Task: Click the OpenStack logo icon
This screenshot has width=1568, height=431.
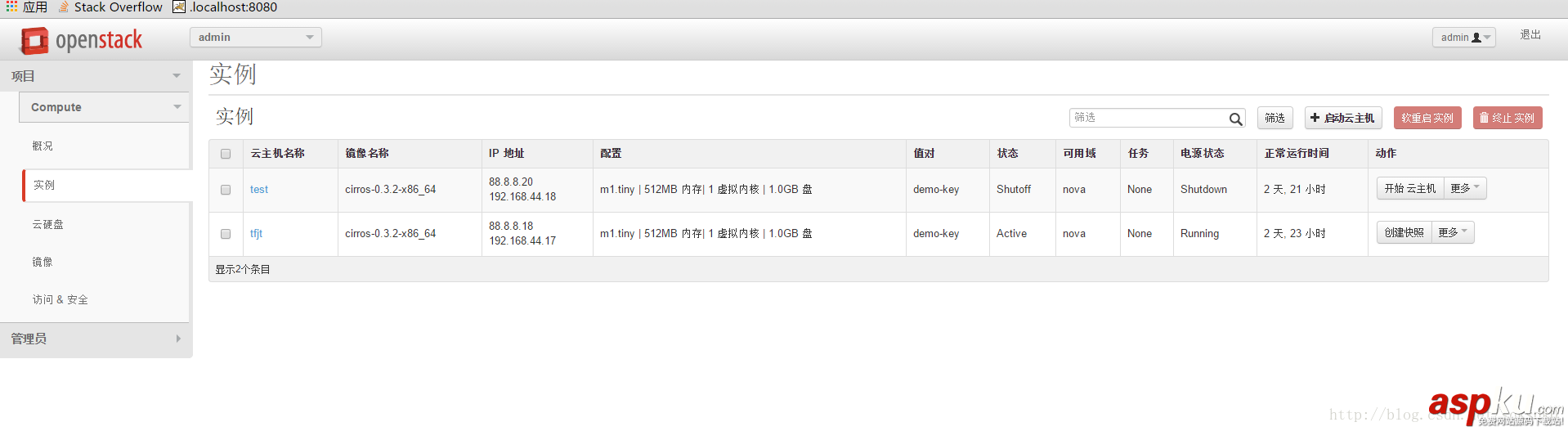Action: pyautogui.click(x=34, y=40)
